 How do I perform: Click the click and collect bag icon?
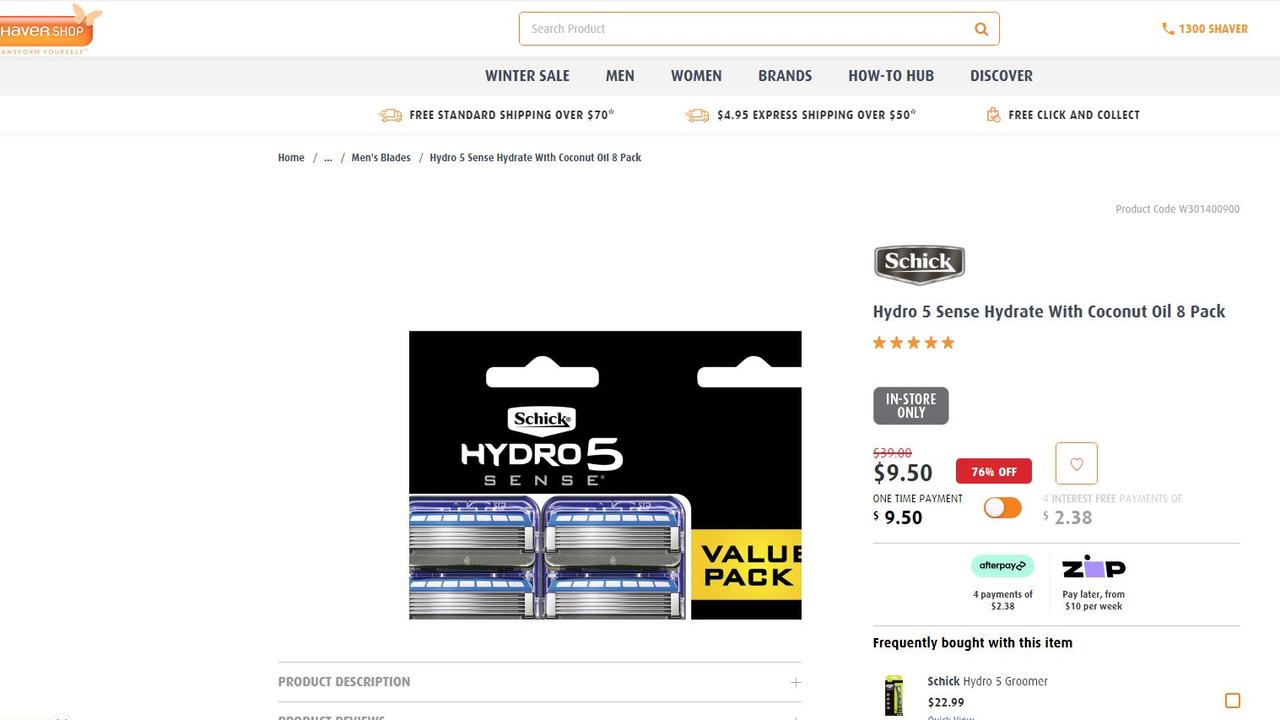coord(993,115)
